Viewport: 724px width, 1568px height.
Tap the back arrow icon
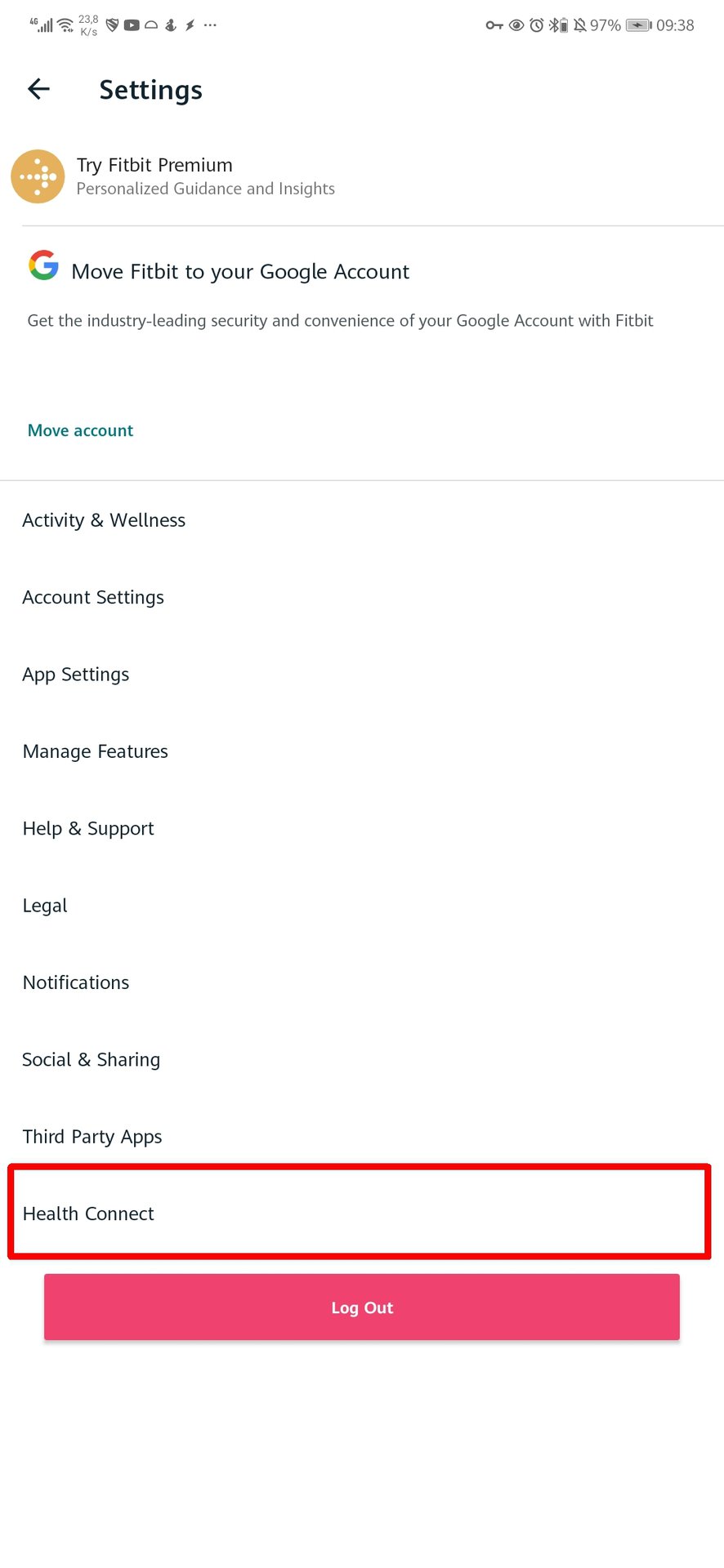pos(38,89)
